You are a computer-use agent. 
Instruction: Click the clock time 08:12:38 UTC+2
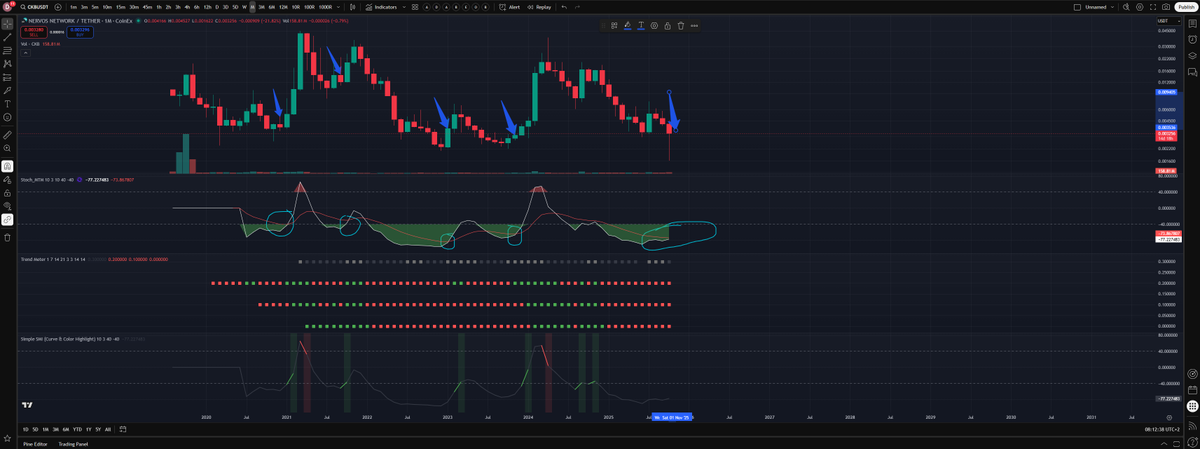[1162, 429]
